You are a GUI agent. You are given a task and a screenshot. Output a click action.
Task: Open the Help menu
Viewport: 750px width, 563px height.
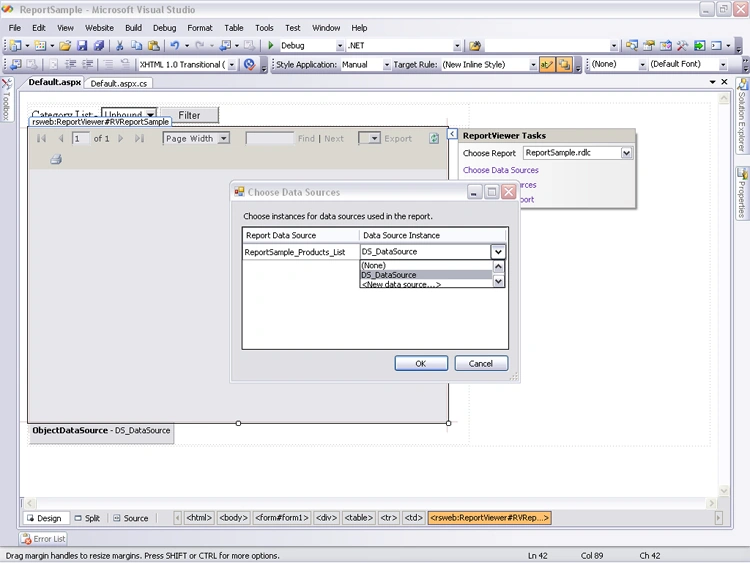coord(359,28)
